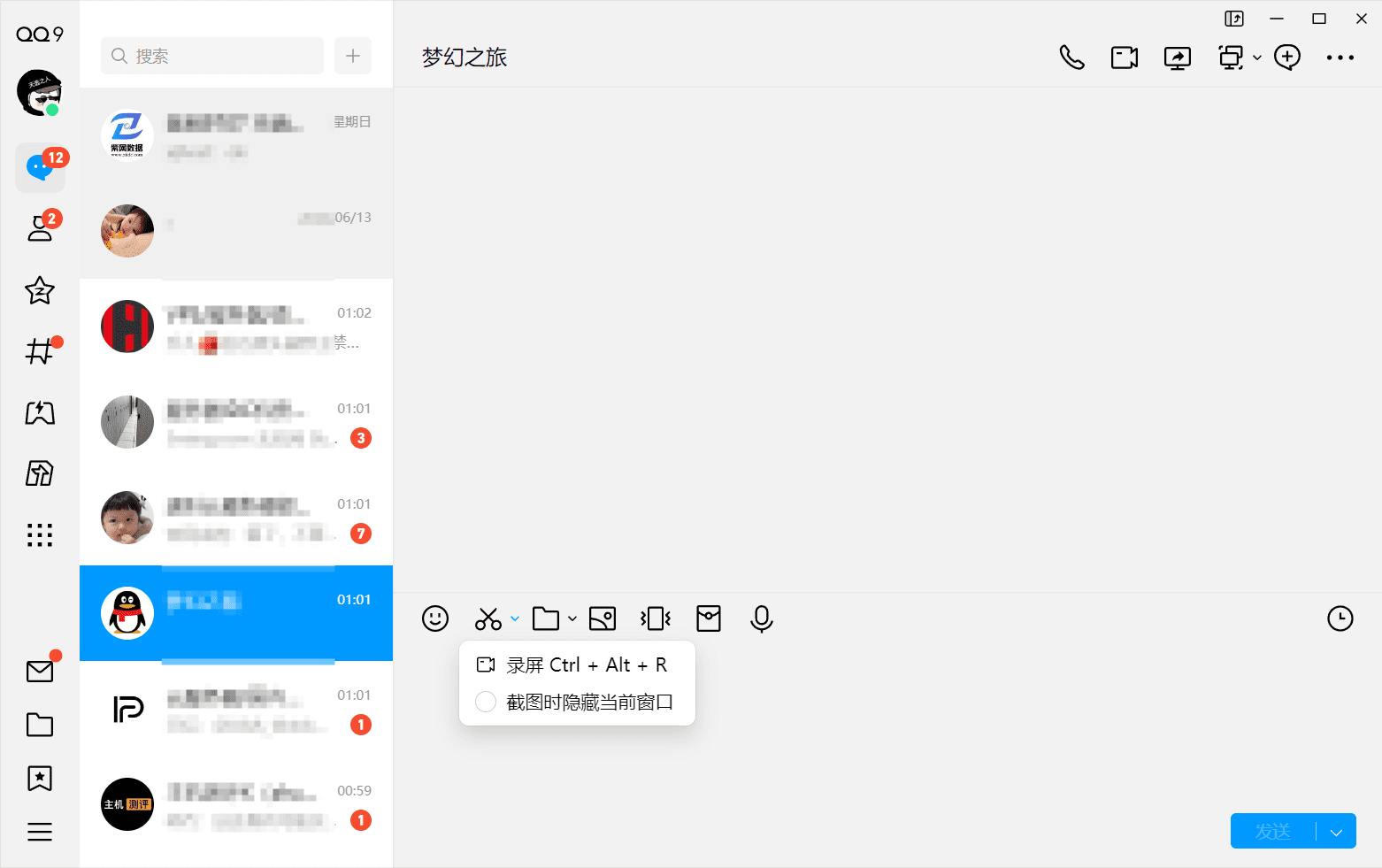Open conversation timed 00:59
This screenshot has width=1382, height=868.
[236, 804]
